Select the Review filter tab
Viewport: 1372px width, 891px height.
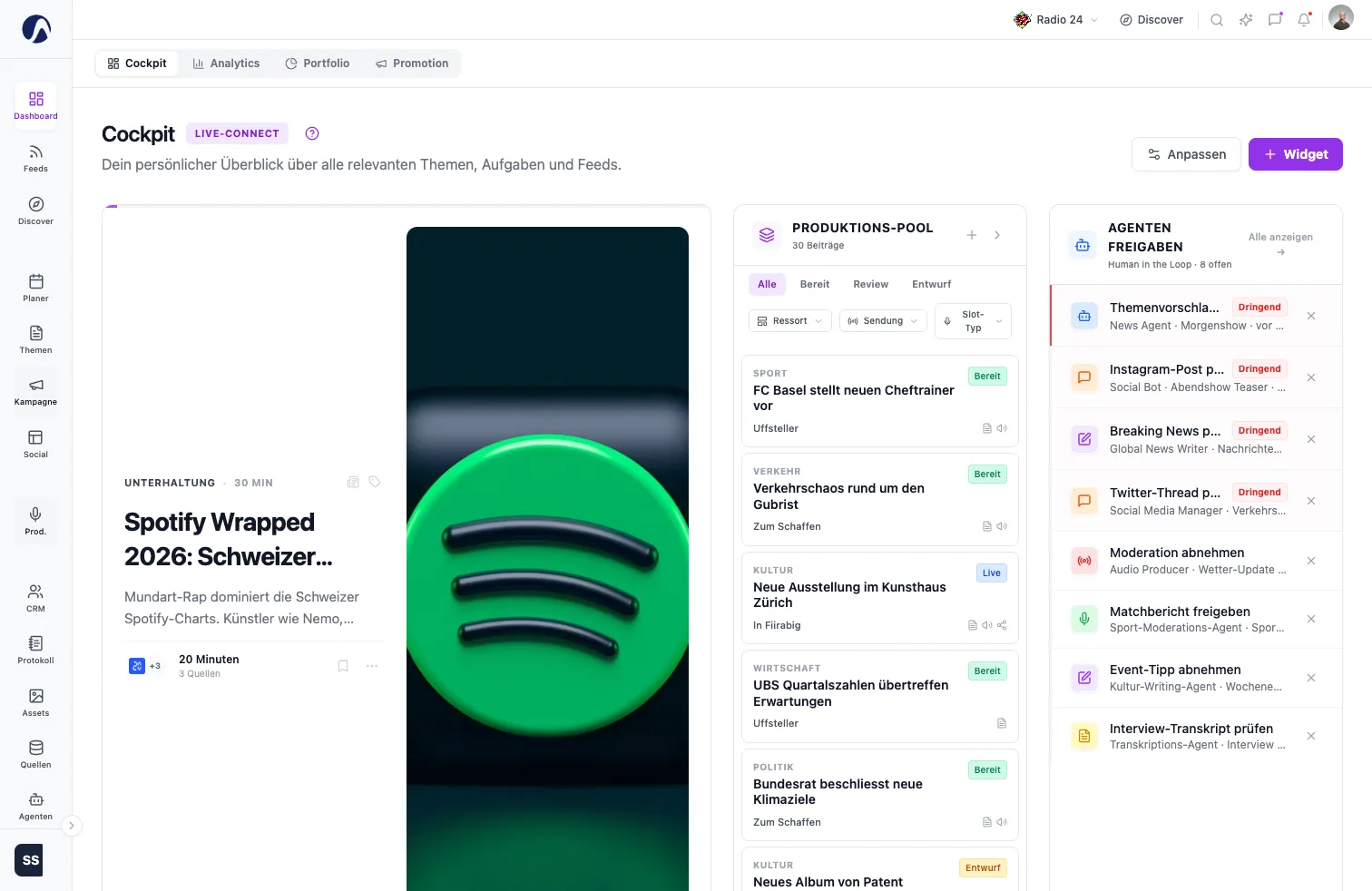click(871, 284)
